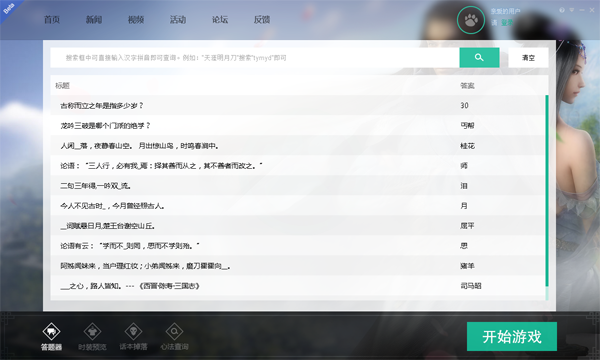Viewport: 600px width, 360px height.
Task: Click the Beta ribbon in the corner
Action: coord(8,8)
